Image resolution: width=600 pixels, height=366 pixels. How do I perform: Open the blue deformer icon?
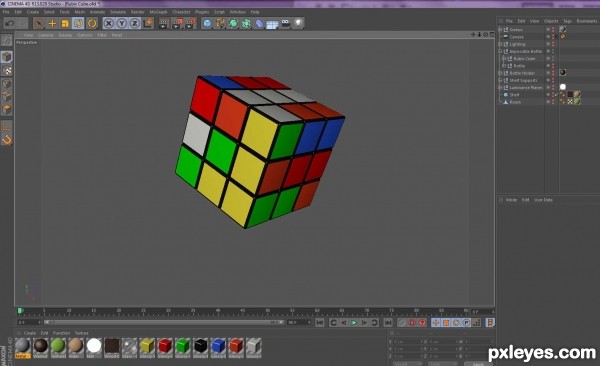(259, 24)
